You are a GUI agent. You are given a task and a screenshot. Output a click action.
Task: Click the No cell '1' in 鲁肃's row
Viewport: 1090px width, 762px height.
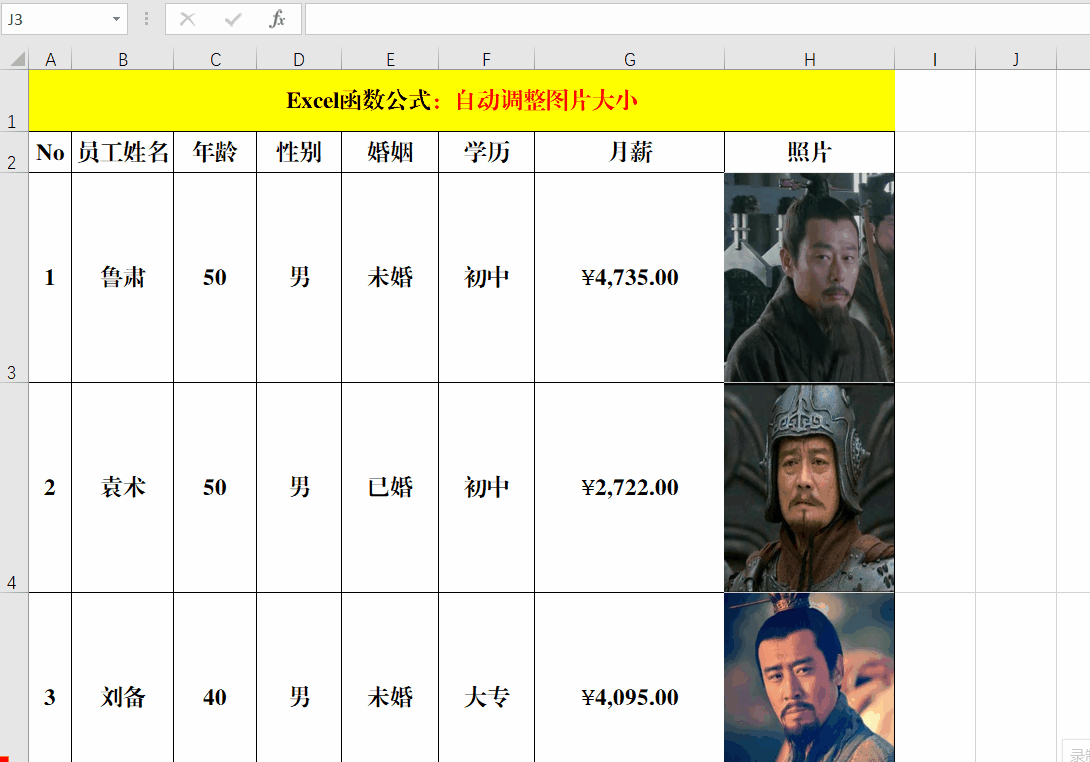coord(50,277)
